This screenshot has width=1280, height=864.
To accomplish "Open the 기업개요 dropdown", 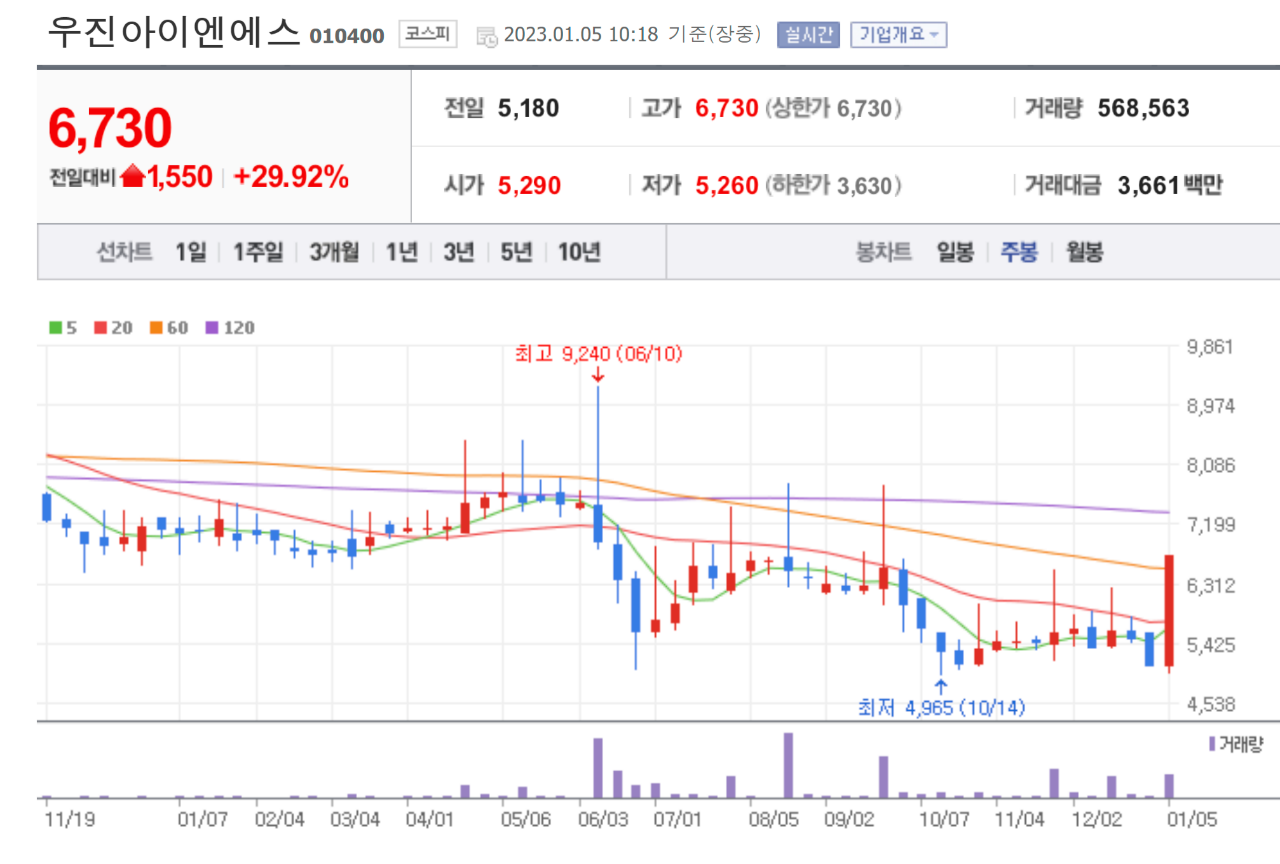I will pos(898,35).
